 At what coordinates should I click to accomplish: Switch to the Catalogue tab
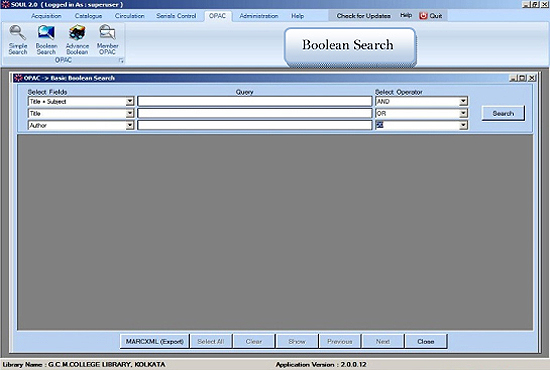[x=88, y=16]
